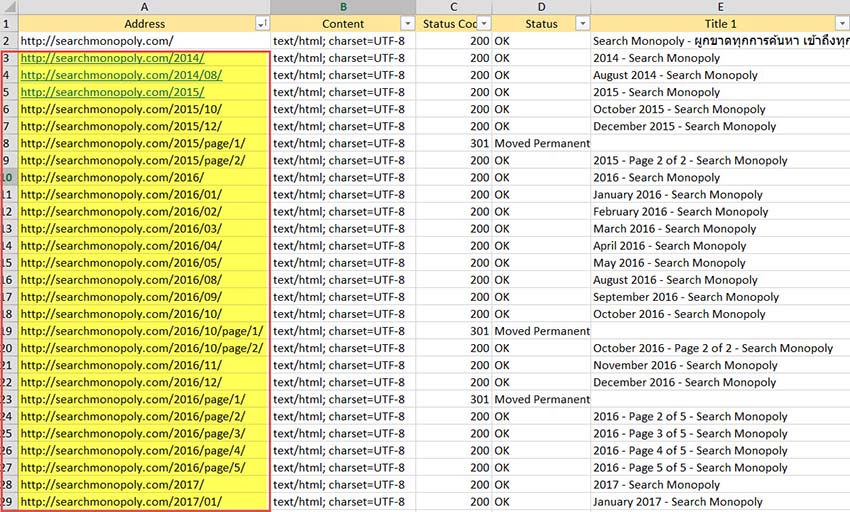Select column C header
This screenshot has width=850, height=512.
coord(454,7)
